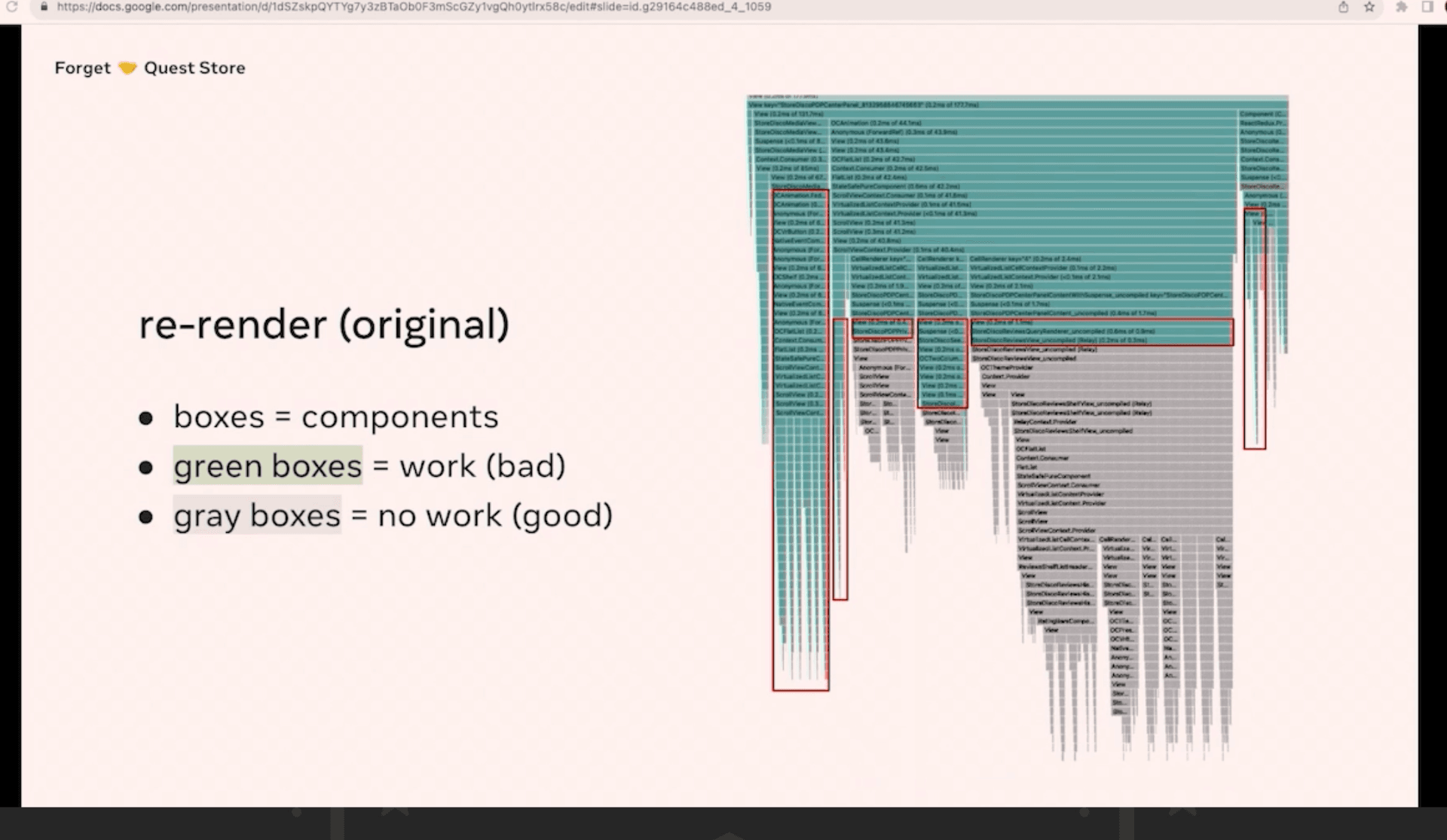Click the '= no work (good)' text
Viewport: 1447px width, 840px height.
point(482,515)
